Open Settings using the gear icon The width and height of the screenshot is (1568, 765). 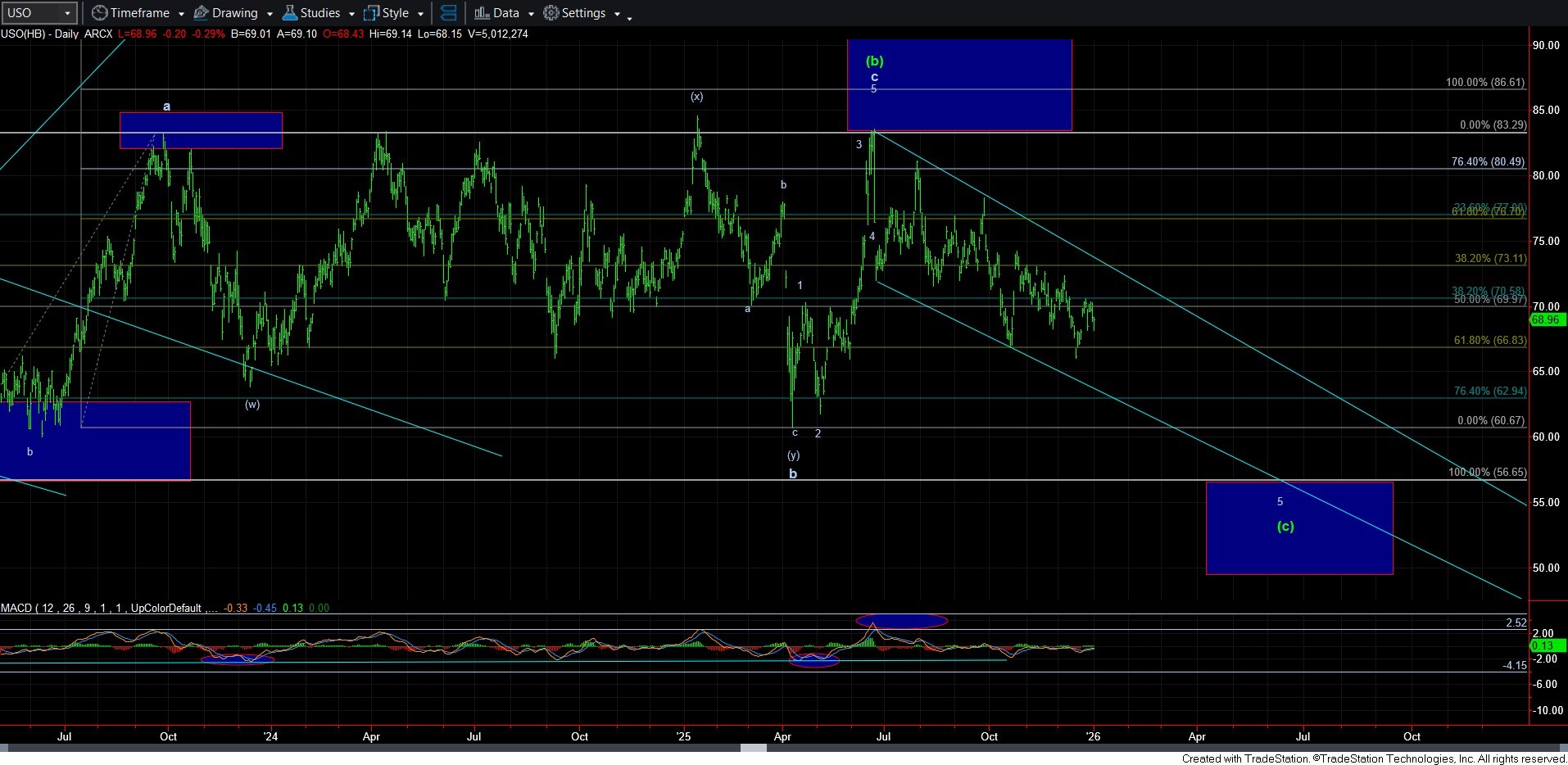[x=551, y=13]
